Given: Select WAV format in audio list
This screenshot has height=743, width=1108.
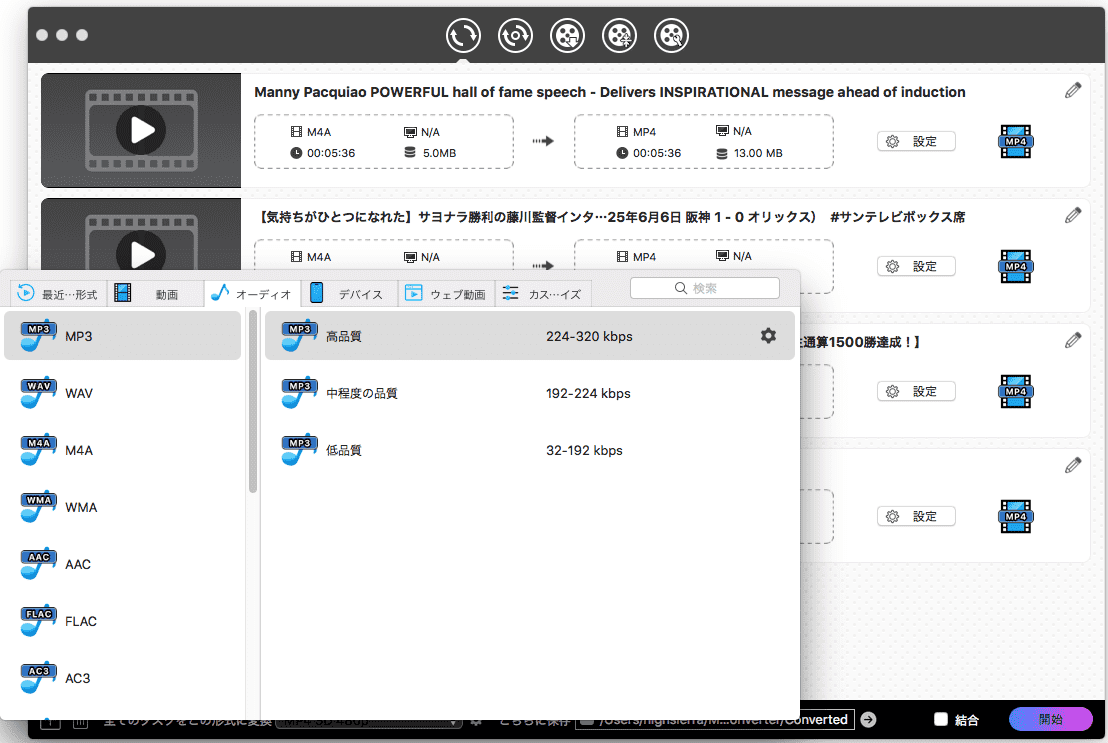Looking at the screenshot, I should click(x=122, y=393).
